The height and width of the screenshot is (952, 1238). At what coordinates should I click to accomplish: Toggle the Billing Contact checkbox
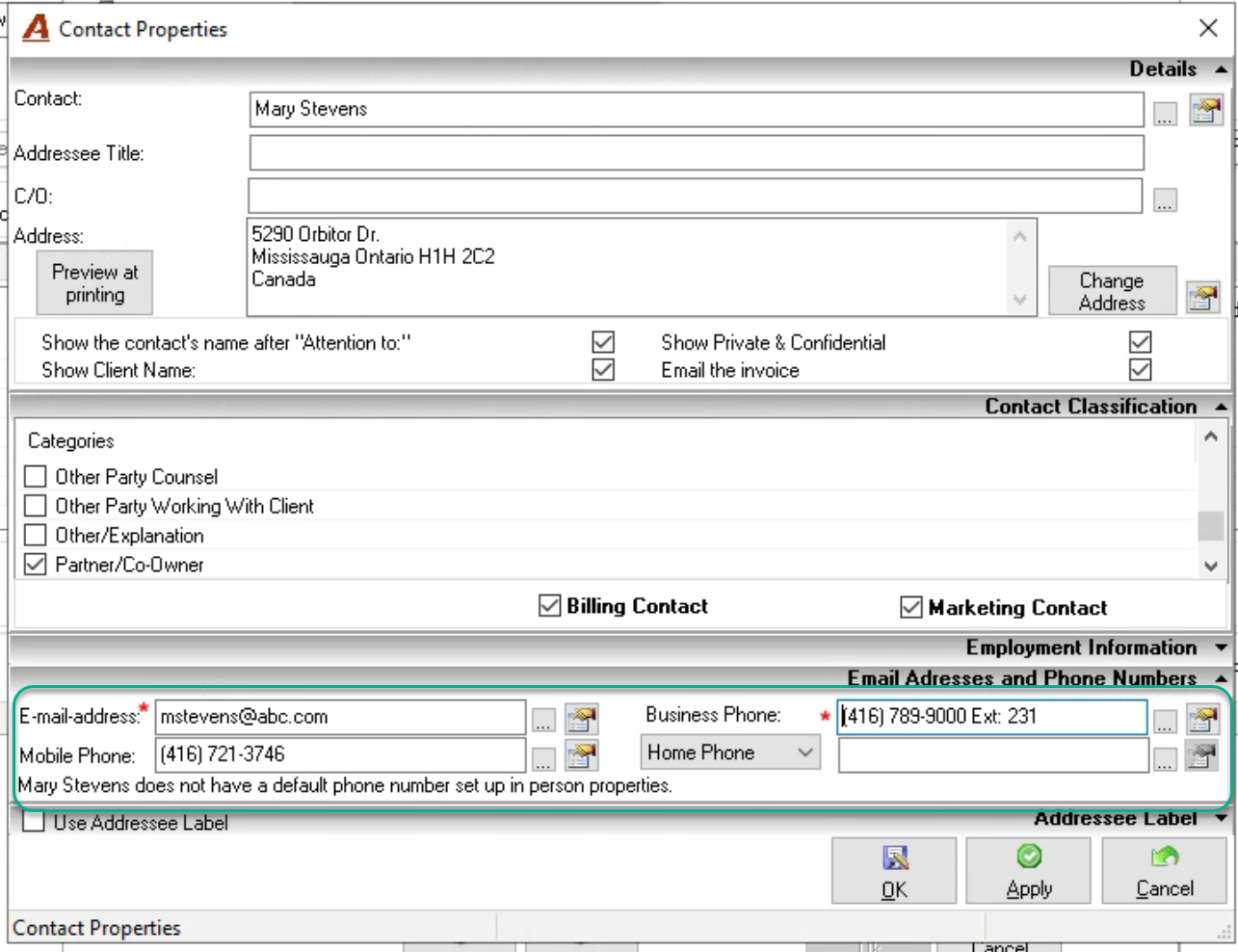550,605
